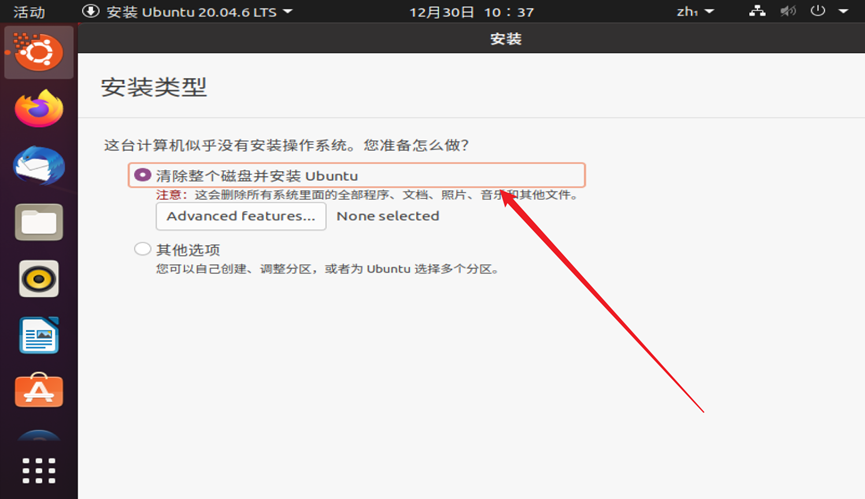The height and width of the screenshot is (499, 865).
Task: Open the Ubuntu installer icon in the dock
Action: tap(39, 52)
